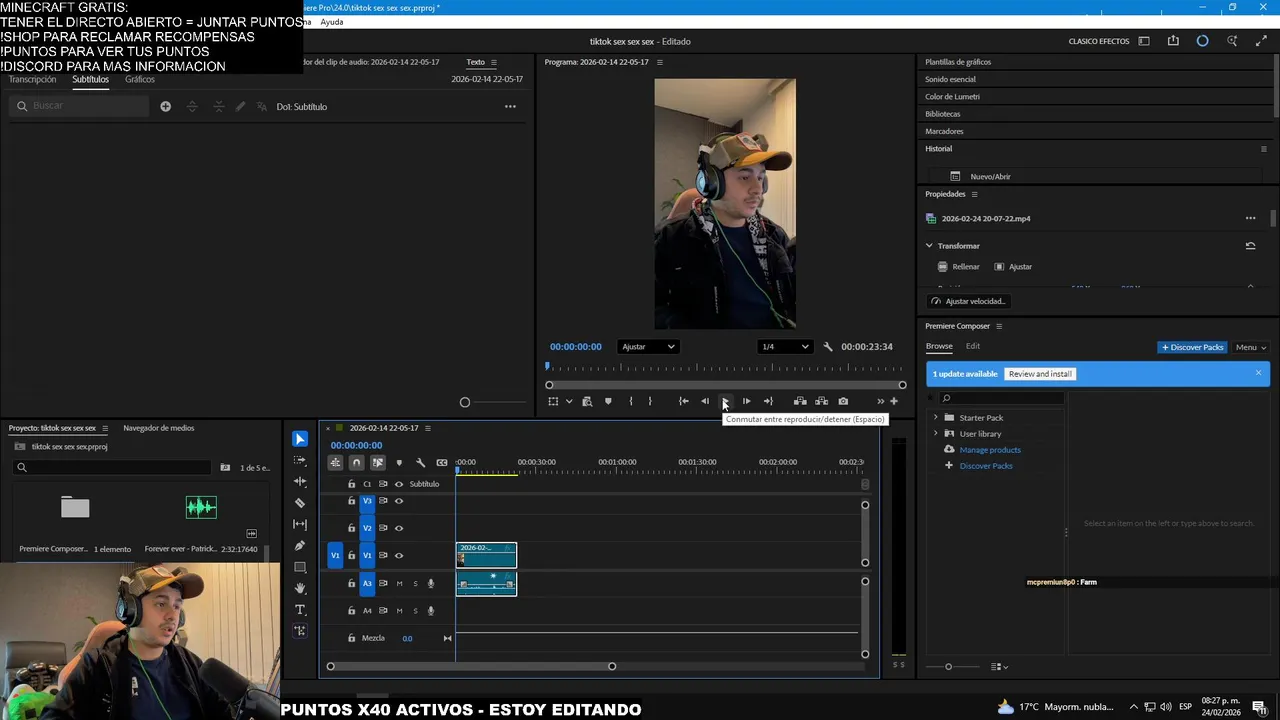Screen dimensions: 1280x720
Task: Select the Type text tool
Action: pyautogui.click(x=300, y=609)
